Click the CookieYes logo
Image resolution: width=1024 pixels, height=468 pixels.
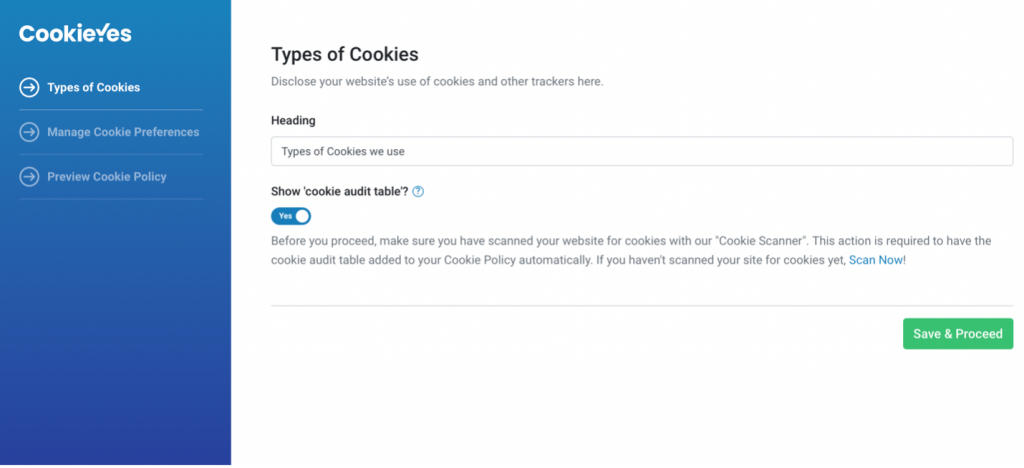[x=75, y=33]
